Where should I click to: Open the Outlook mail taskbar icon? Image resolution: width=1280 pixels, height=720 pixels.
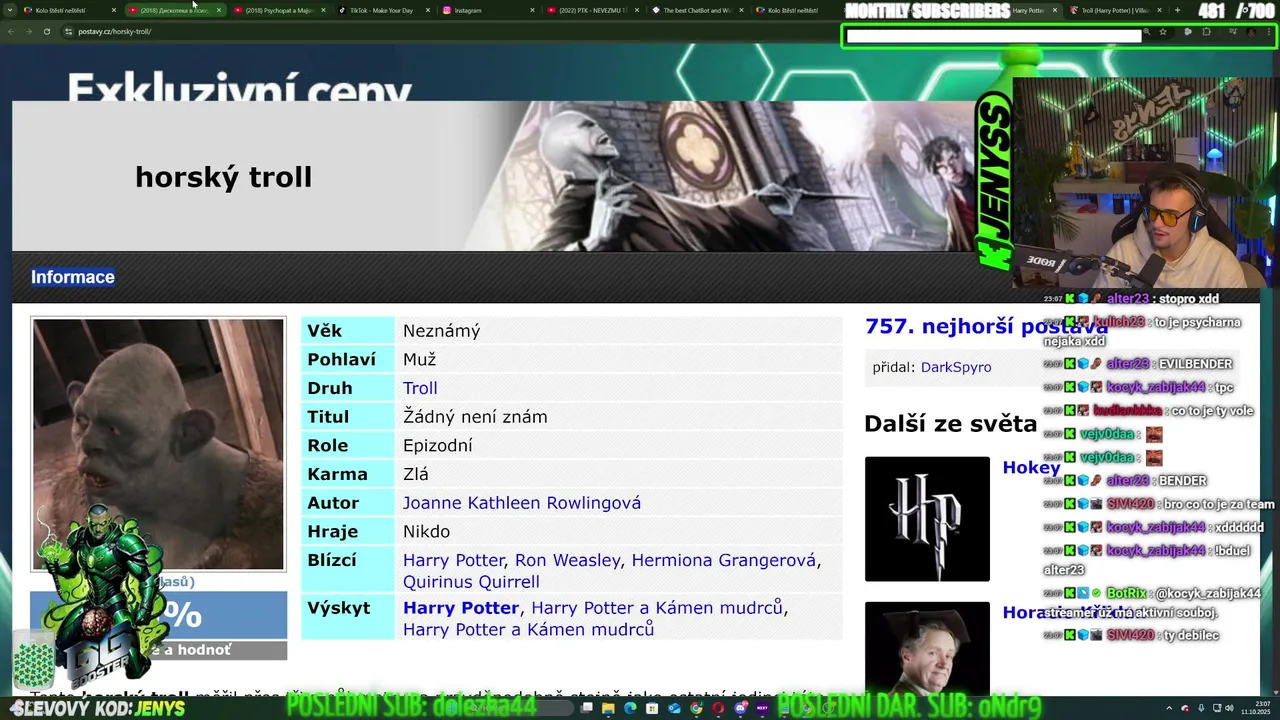[x=674, y=708]
